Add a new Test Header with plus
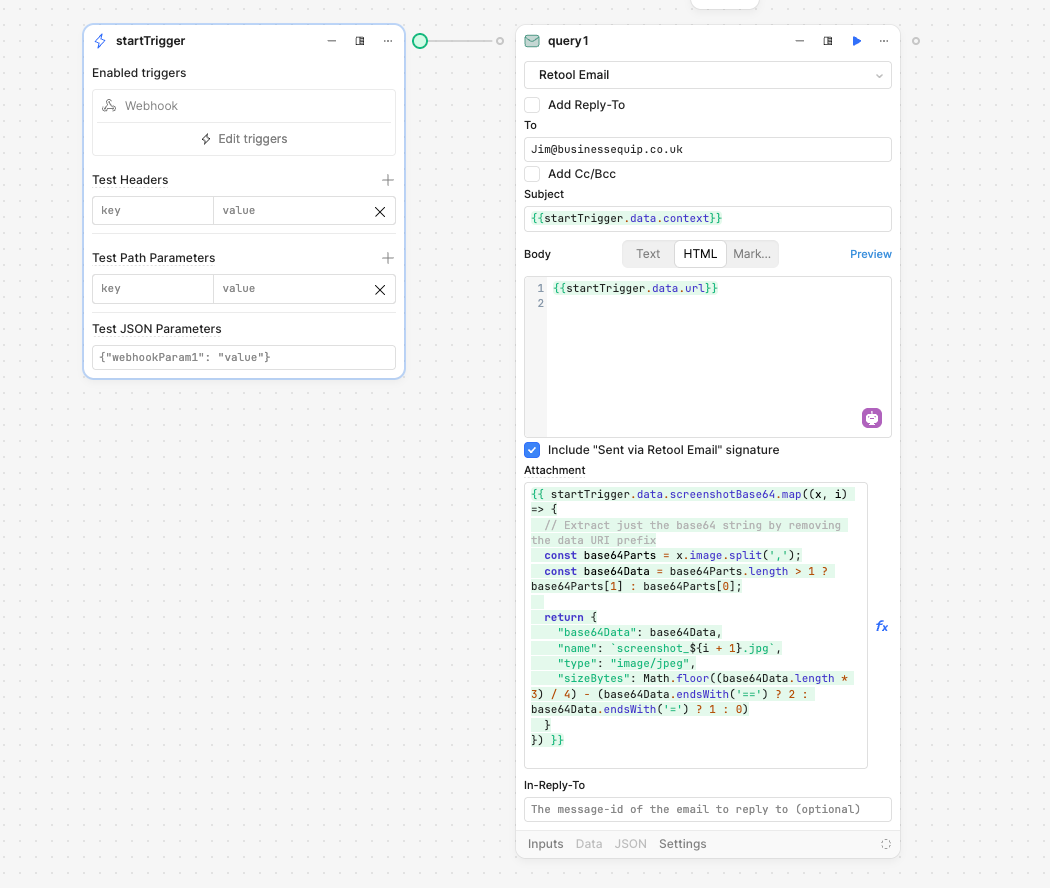The width and height of the screenshot is (1050, 888). coord(388,180)
